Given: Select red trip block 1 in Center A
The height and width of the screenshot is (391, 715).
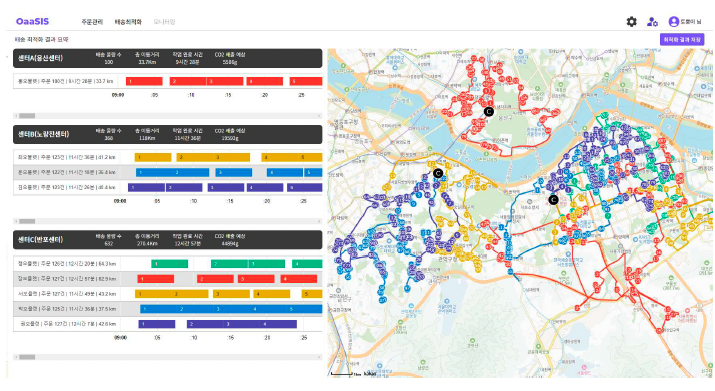Looking at the screenshot, I should click(144, 81).
